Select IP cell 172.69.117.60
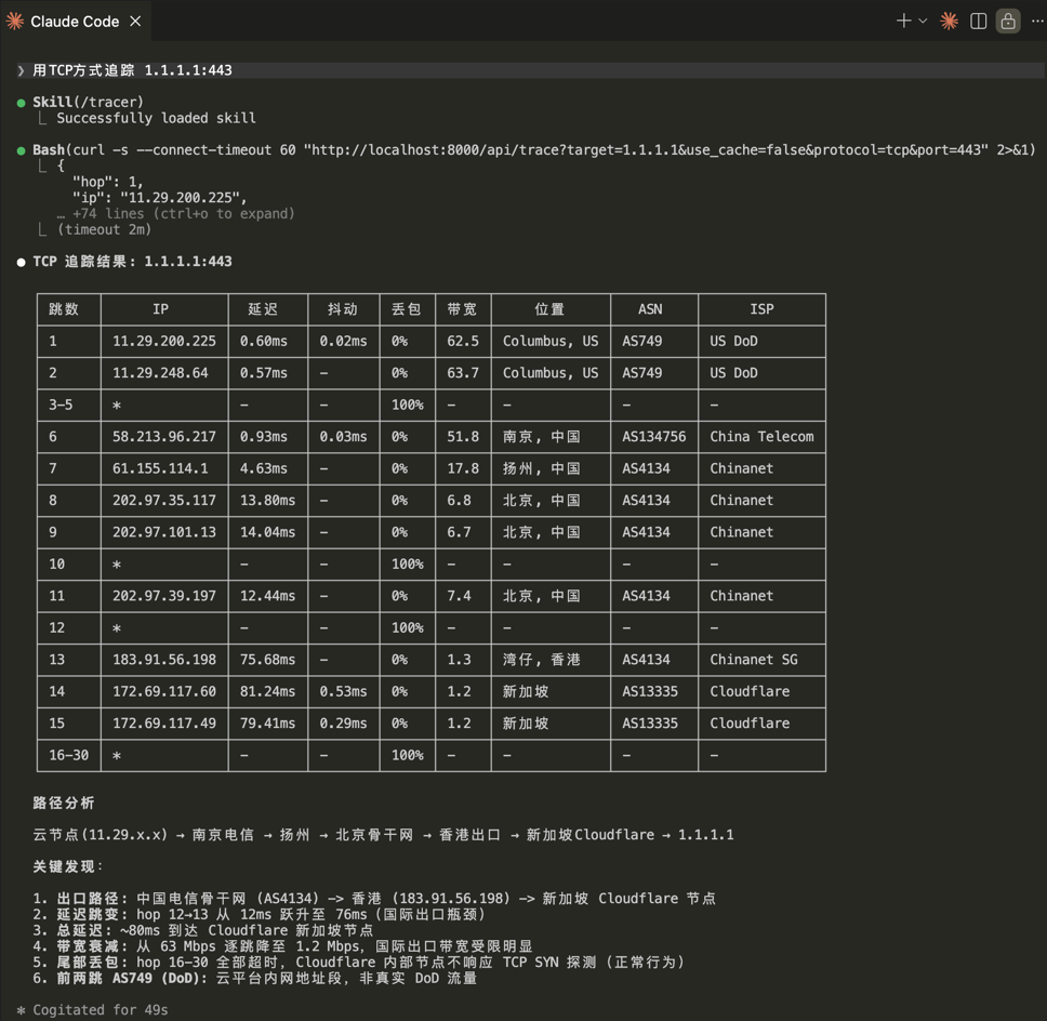 pyautogui.click(x=164, y=692)
